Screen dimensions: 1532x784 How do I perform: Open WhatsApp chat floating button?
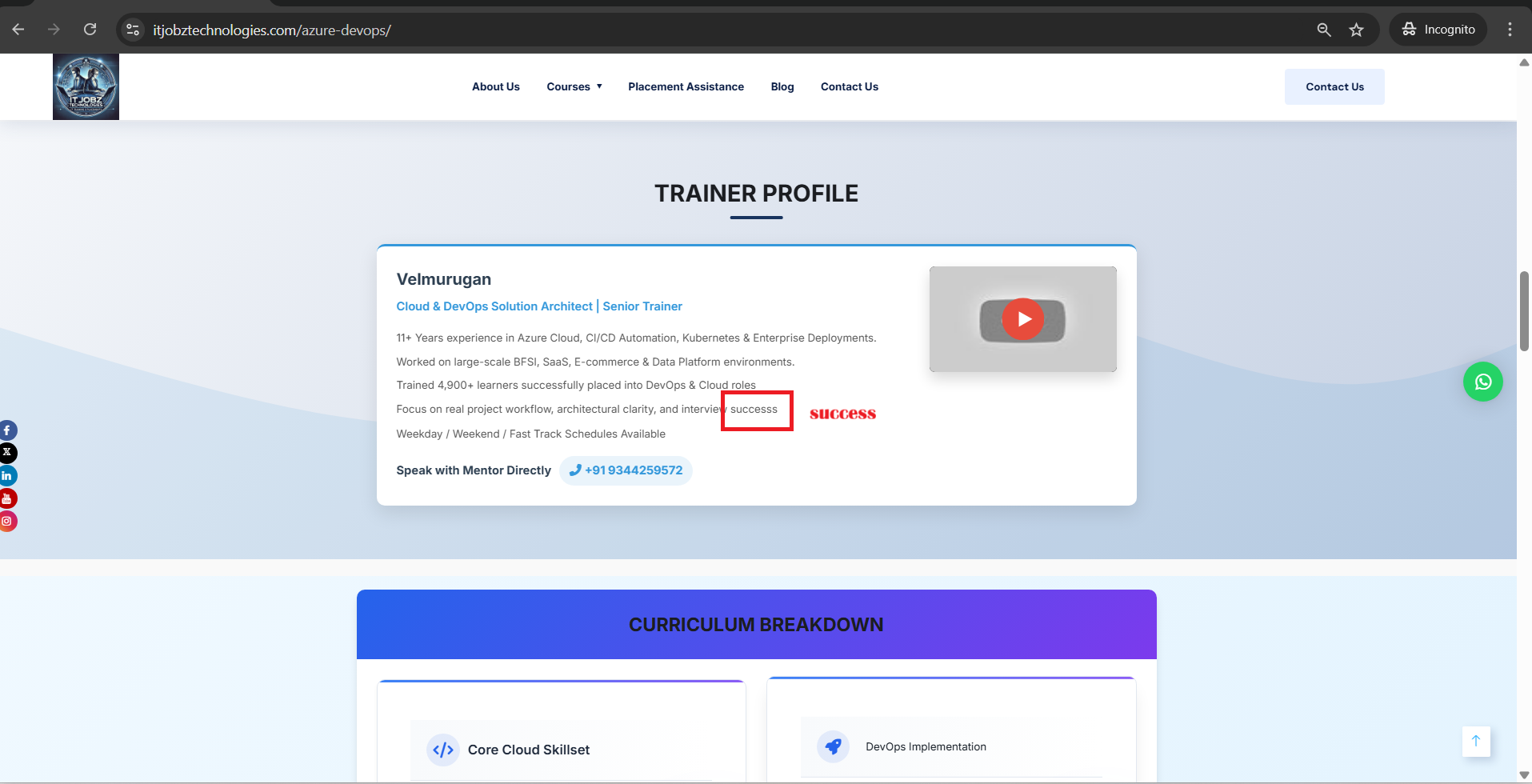(1482, 382)
